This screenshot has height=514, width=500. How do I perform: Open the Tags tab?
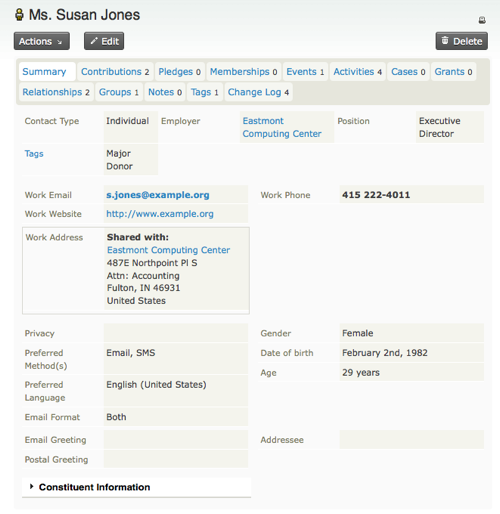click(205, 92)
